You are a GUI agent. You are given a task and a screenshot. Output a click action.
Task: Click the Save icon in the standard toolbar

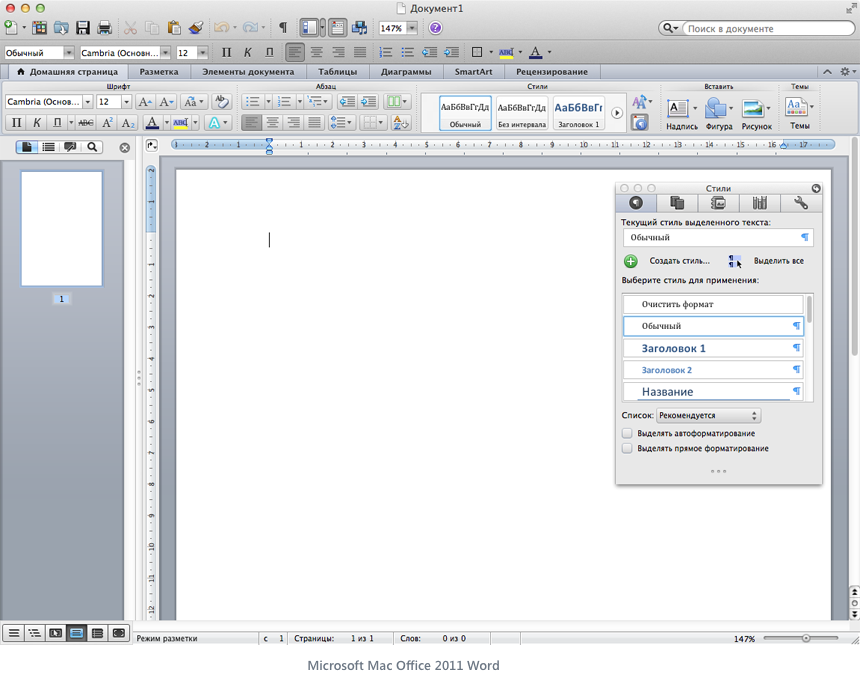83,27
